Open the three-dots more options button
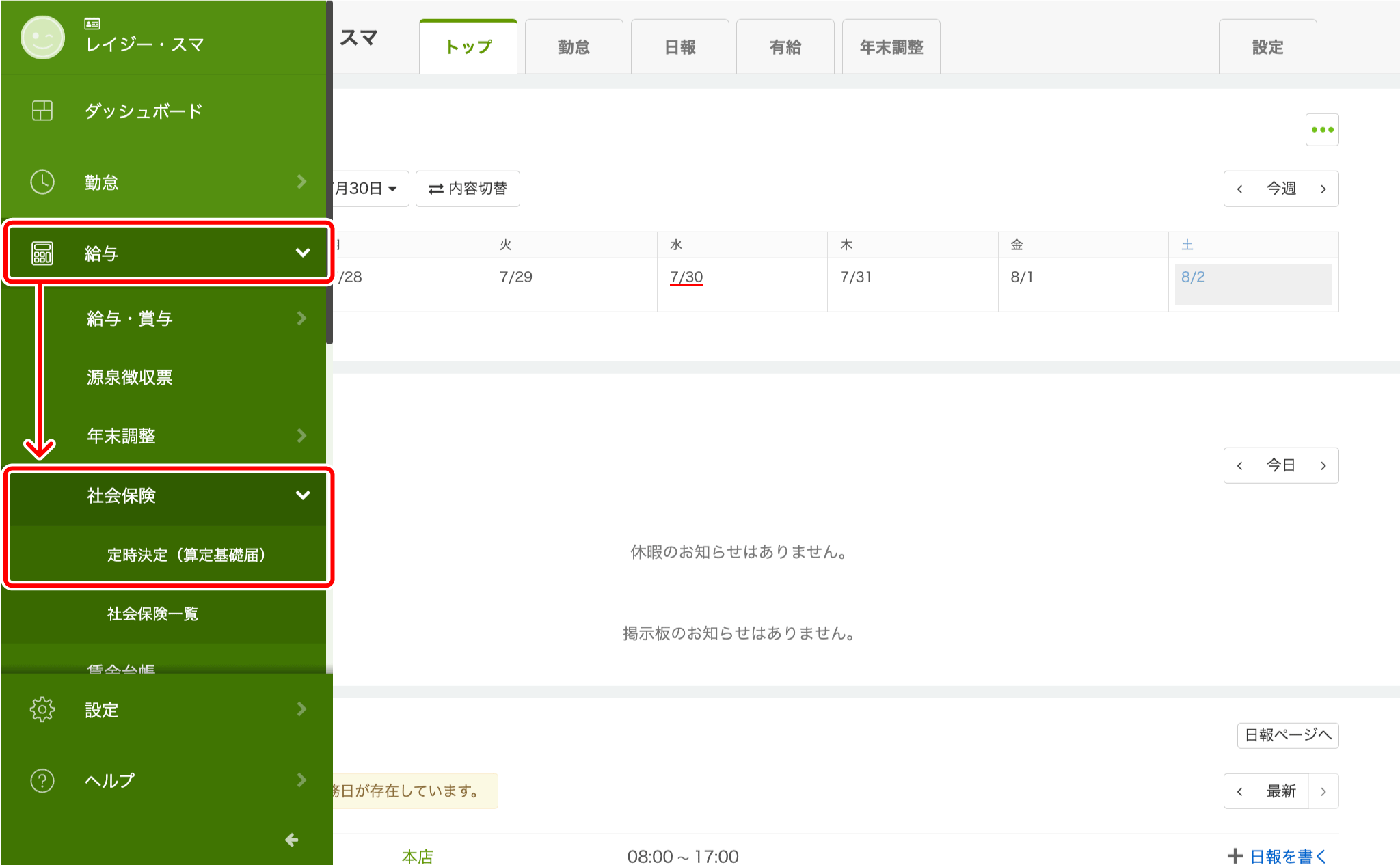The width and height of the screenshot is (1400, 865). point(1321,130)
